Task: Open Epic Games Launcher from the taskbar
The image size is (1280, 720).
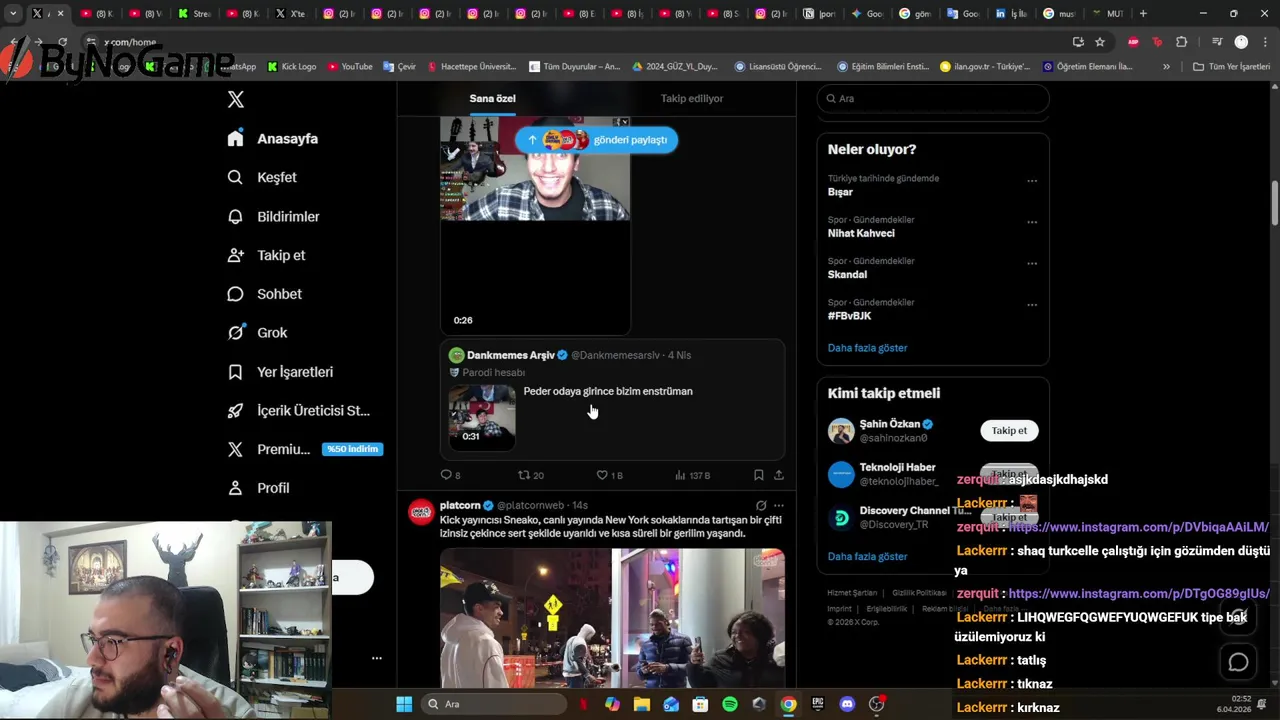Action: click(818, 704)
